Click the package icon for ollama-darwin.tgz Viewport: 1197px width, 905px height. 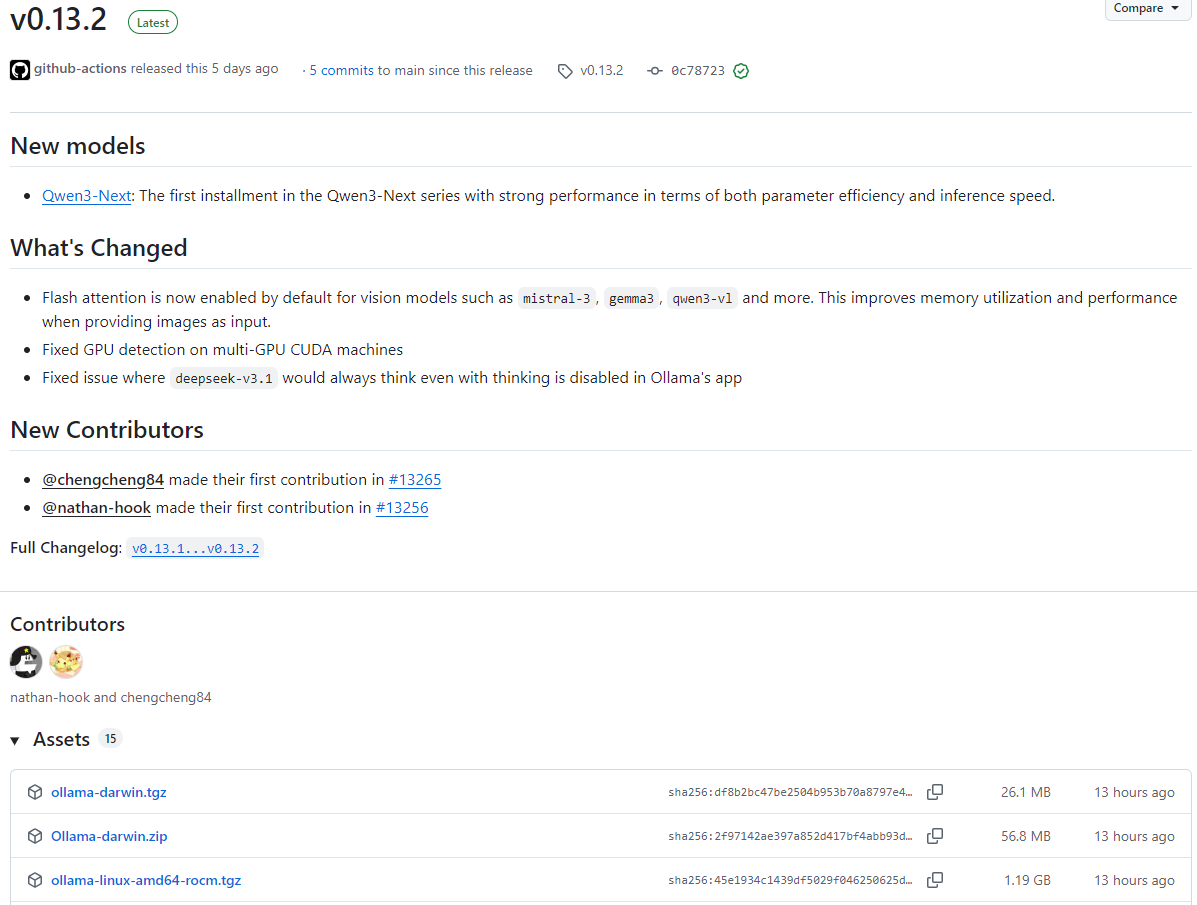pyautogui.click(x=35, y=792)
